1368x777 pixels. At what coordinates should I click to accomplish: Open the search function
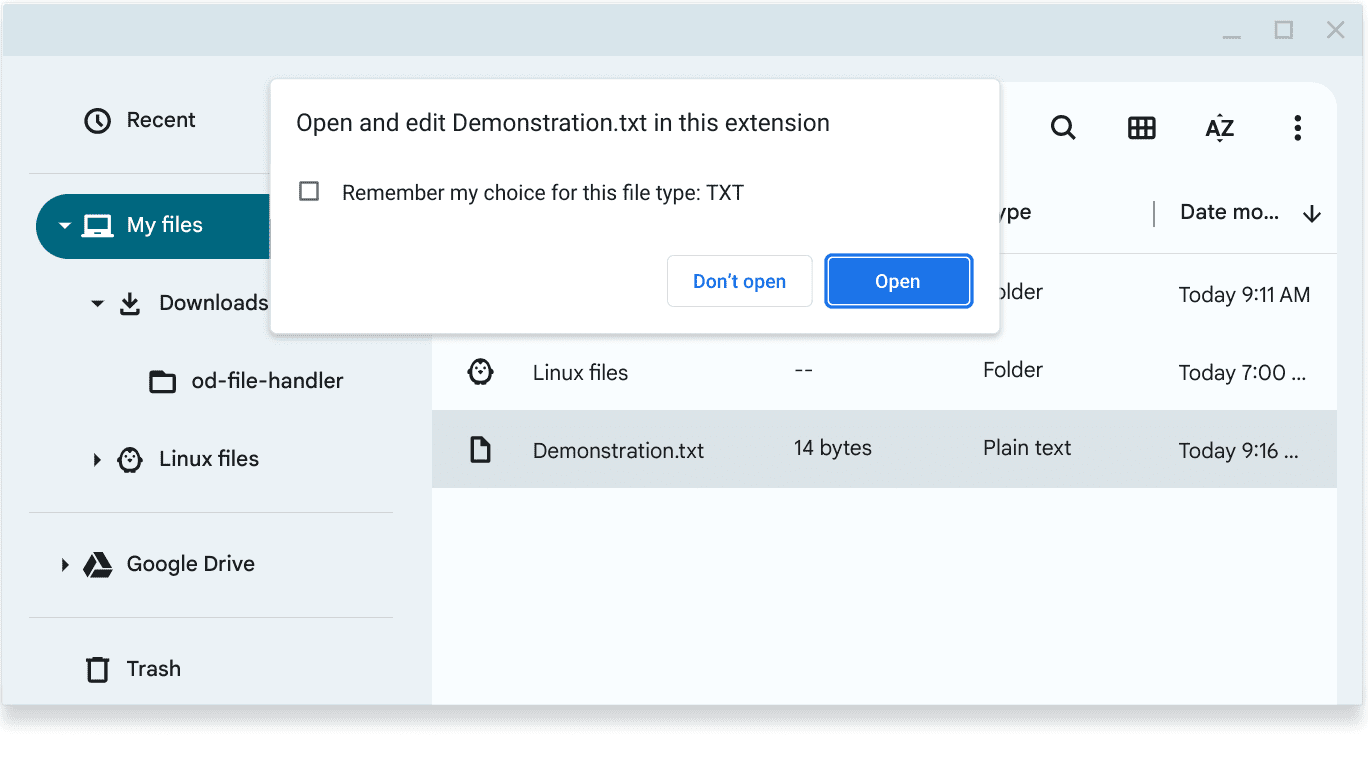[1063, 128]
